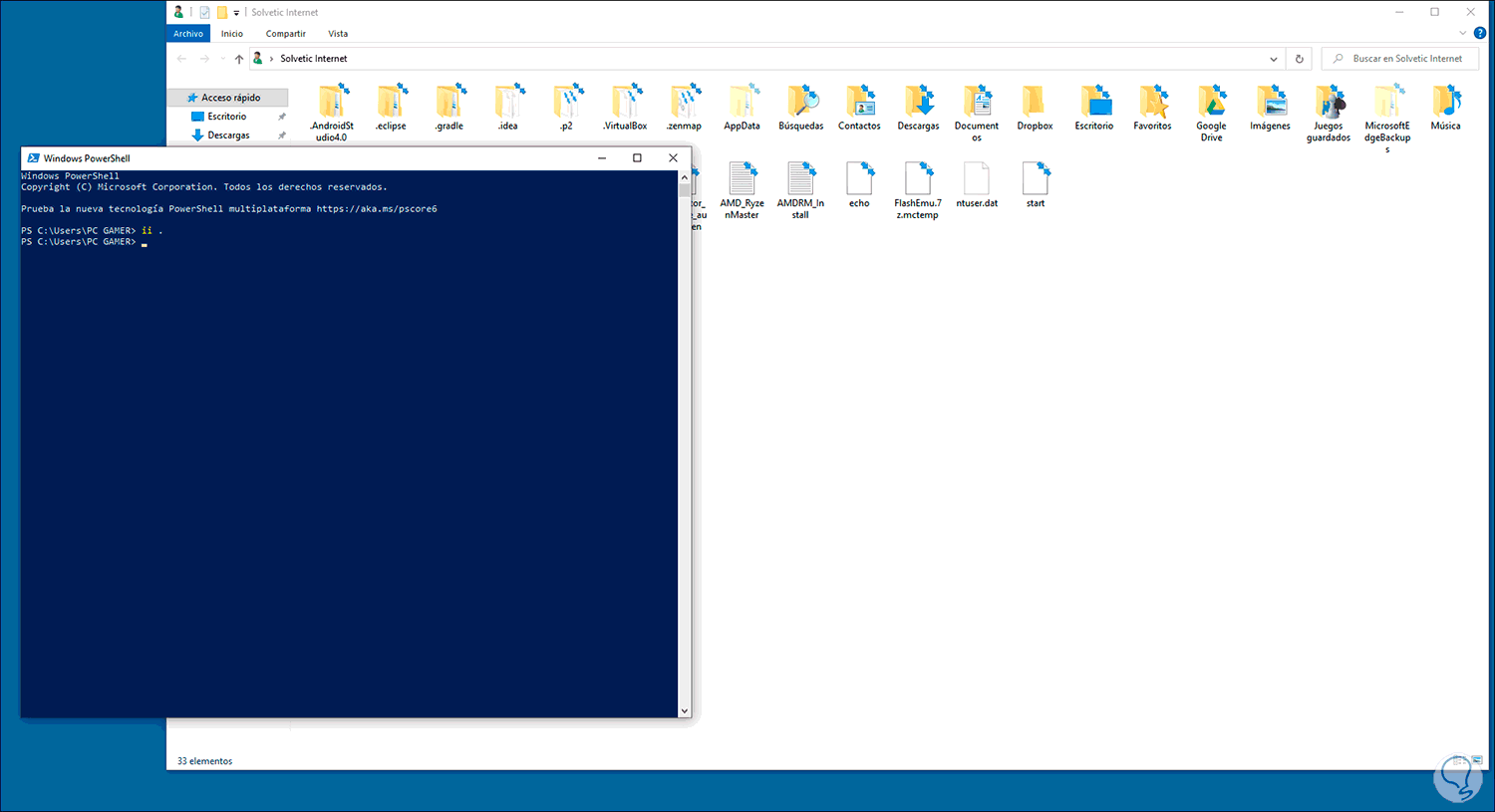Open the address bar history dropdown
The height and width of the screenshot is (812, 1495).
tap(1273, 58)
